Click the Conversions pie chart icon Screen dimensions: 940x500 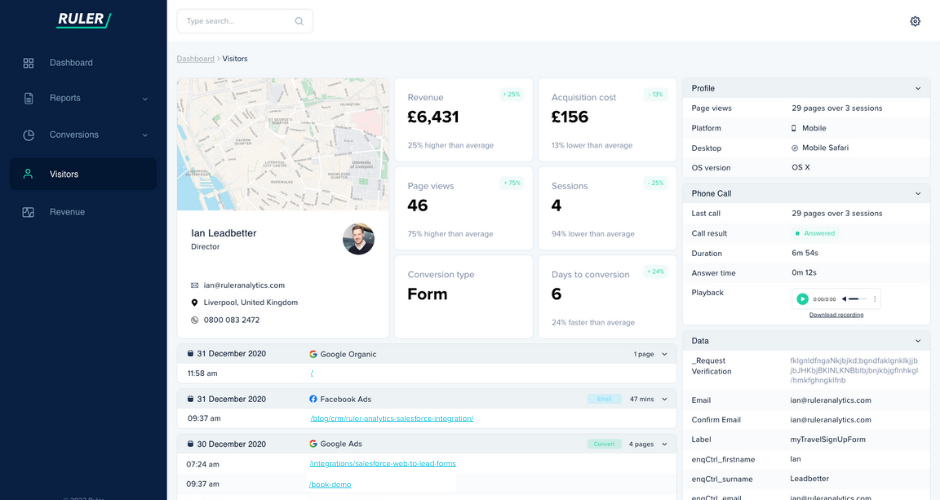[x=28, y=135]
